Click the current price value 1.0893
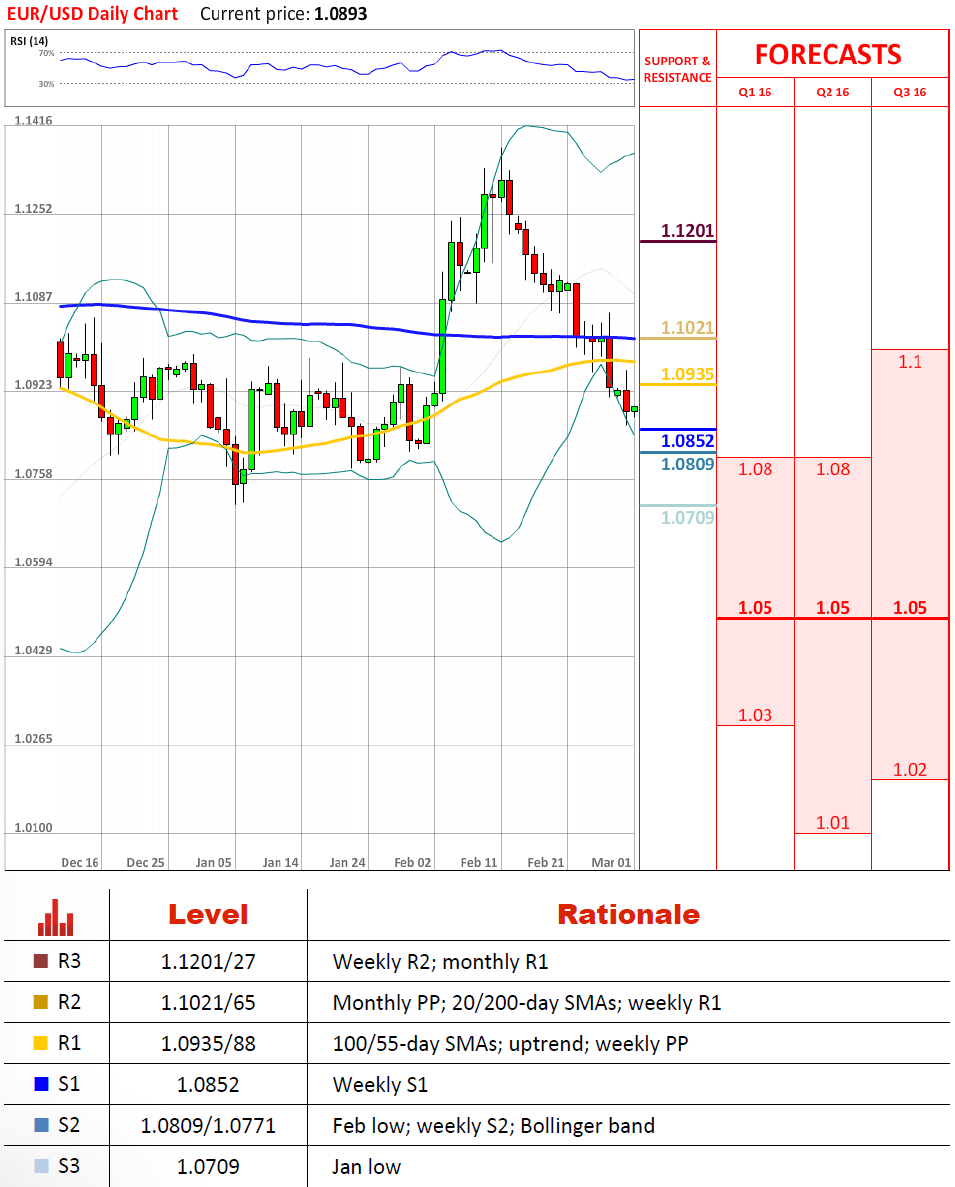The width and height of the screenshot is (955, 1187). pyautogui.click(x=341, y=14)
